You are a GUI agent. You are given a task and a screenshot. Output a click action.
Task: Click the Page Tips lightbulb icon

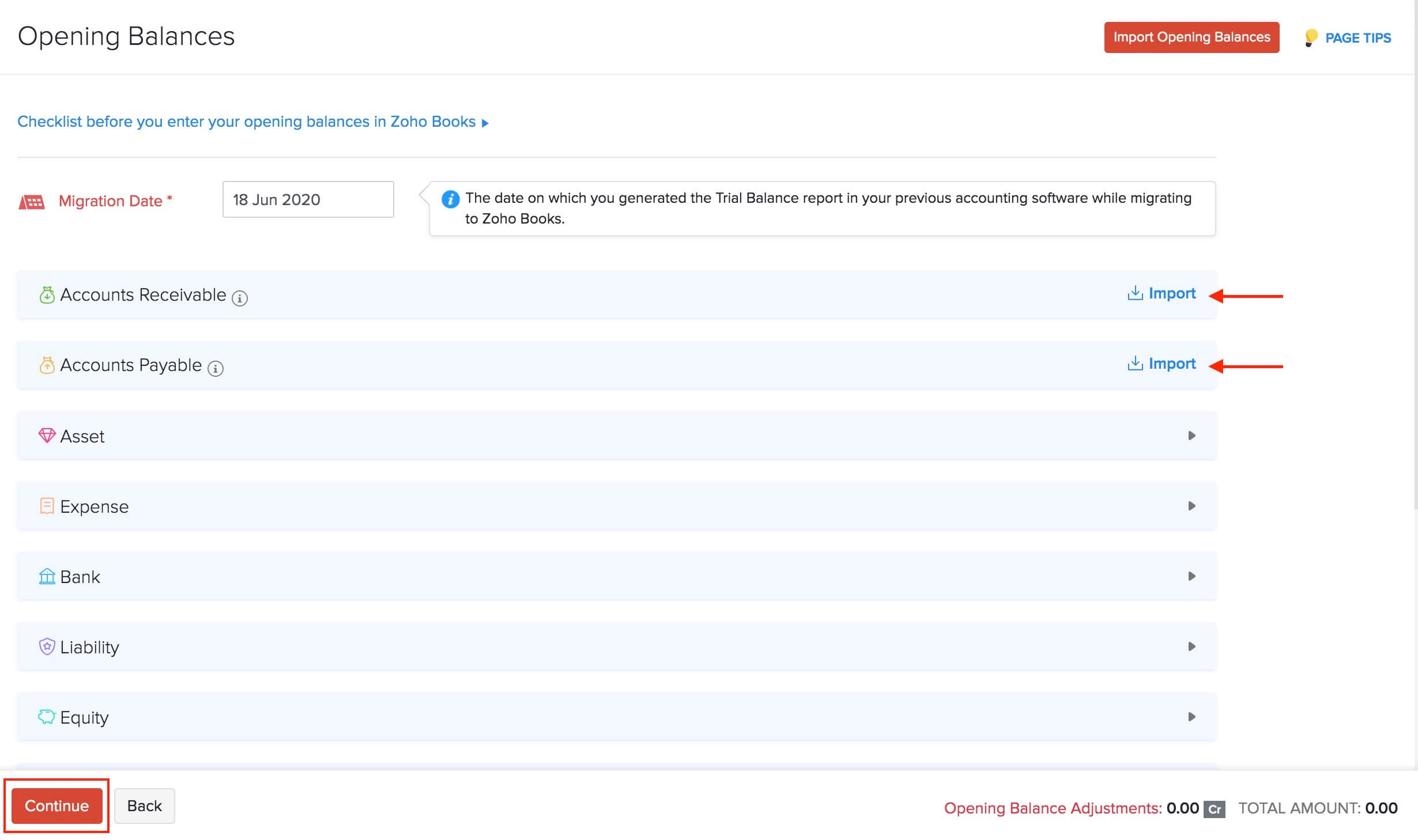[1310, 38]
